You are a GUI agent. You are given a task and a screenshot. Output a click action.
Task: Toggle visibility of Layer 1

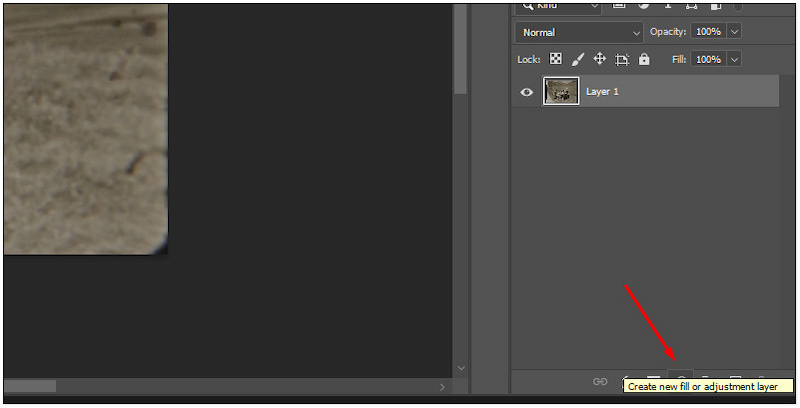(527, 92)
